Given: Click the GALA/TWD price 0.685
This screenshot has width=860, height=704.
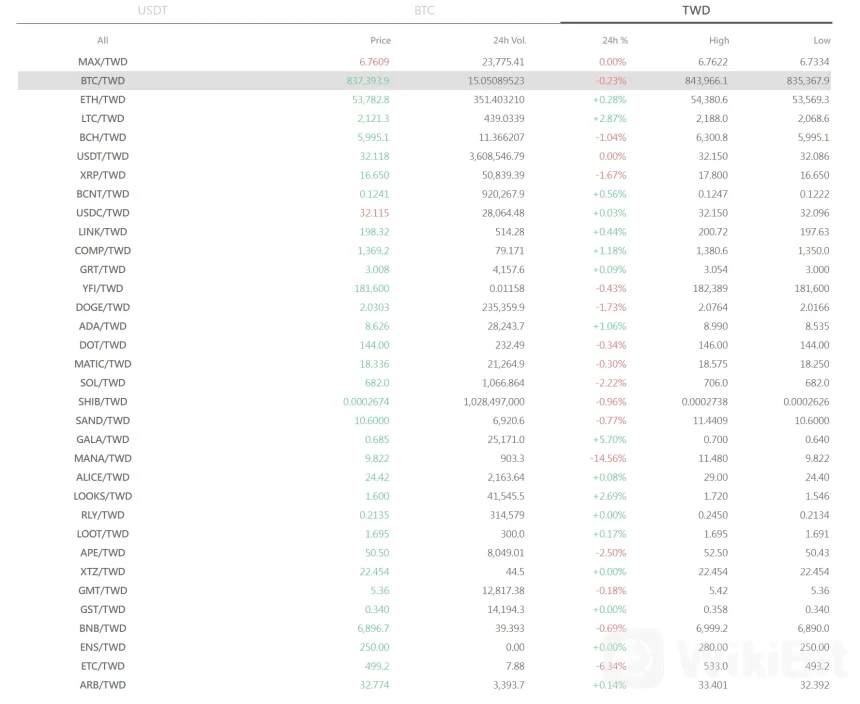Looking at the screenshot, I should click(x=377, y=440).
